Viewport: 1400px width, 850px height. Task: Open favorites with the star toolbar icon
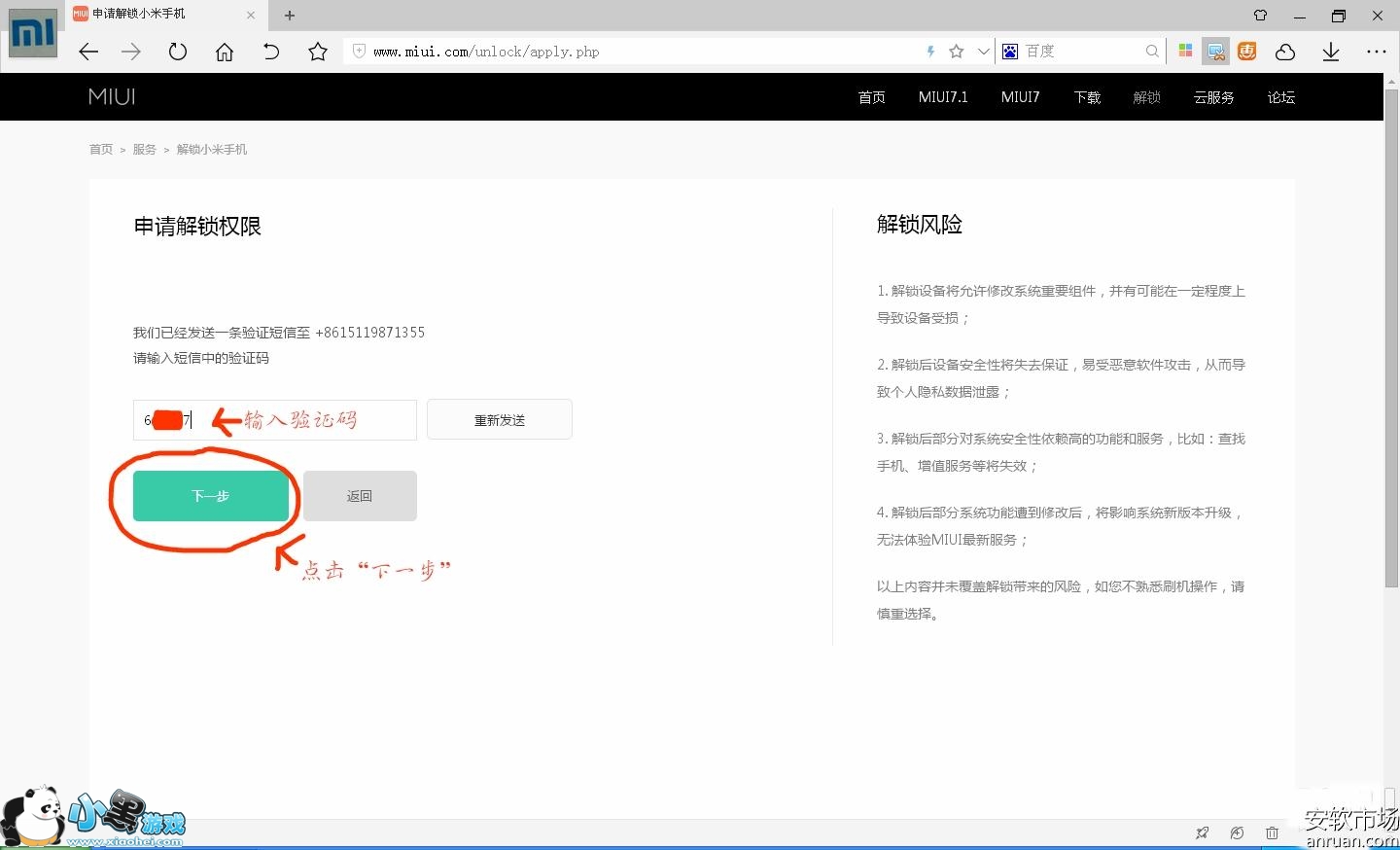(x=318, y=52)
